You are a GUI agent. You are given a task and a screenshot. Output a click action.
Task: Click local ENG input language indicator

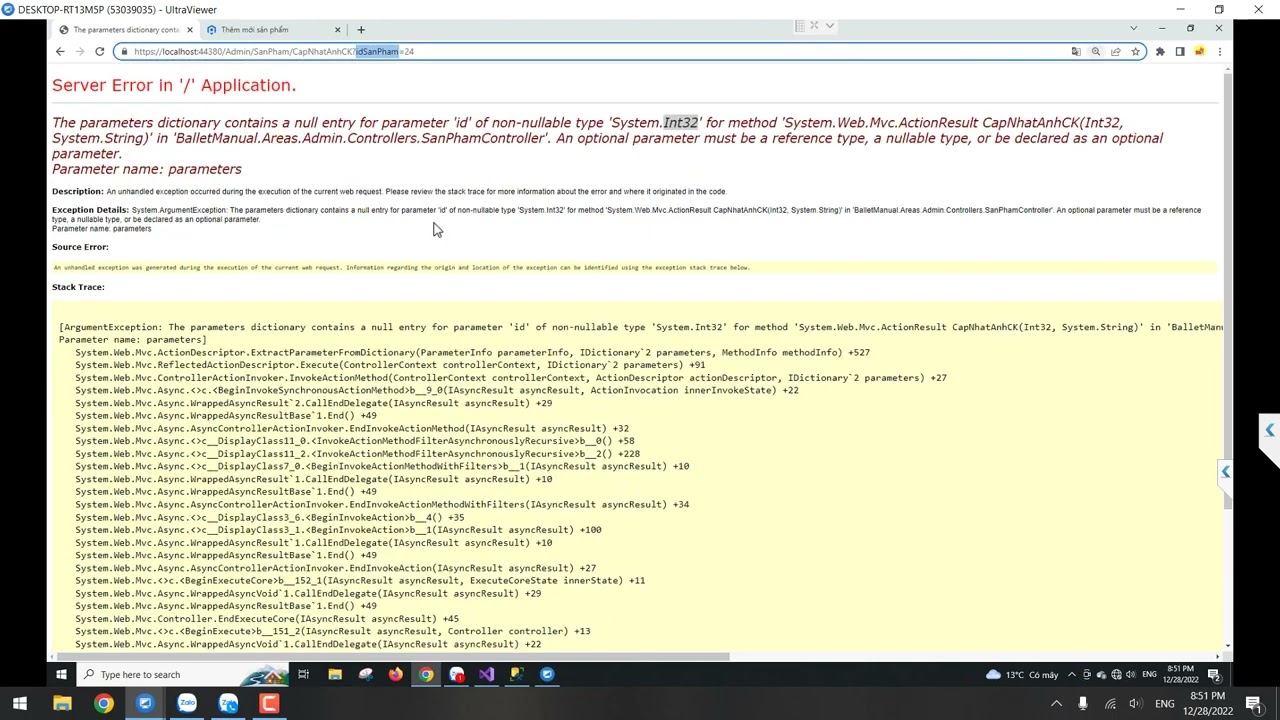pyautogui.click(x=1165, y=704)
